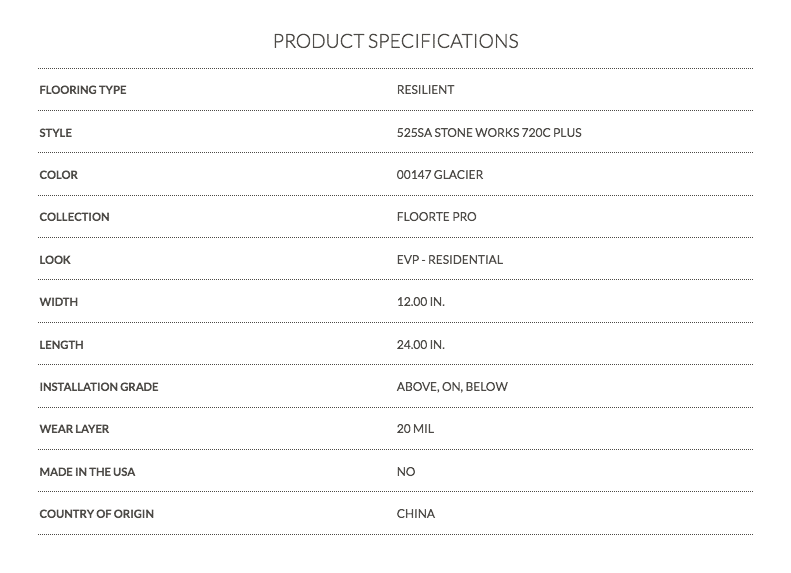Click the 525SA Stone Works 720C Plus value
Viewport: 791px width, 573px height.
click(x=489, y=133)
